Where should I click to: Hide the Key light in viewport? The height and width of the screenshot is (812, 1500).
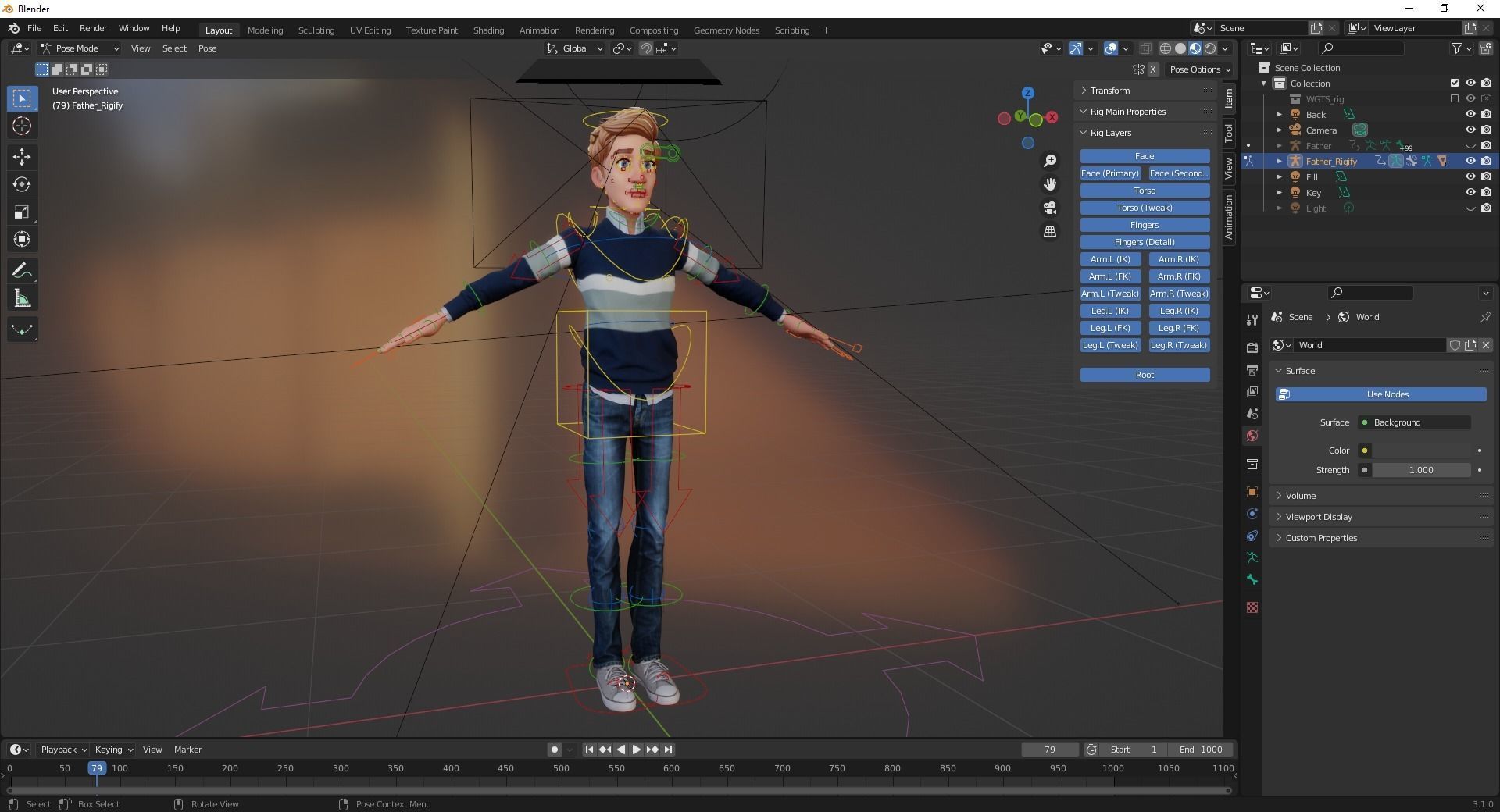(1470, 192)
